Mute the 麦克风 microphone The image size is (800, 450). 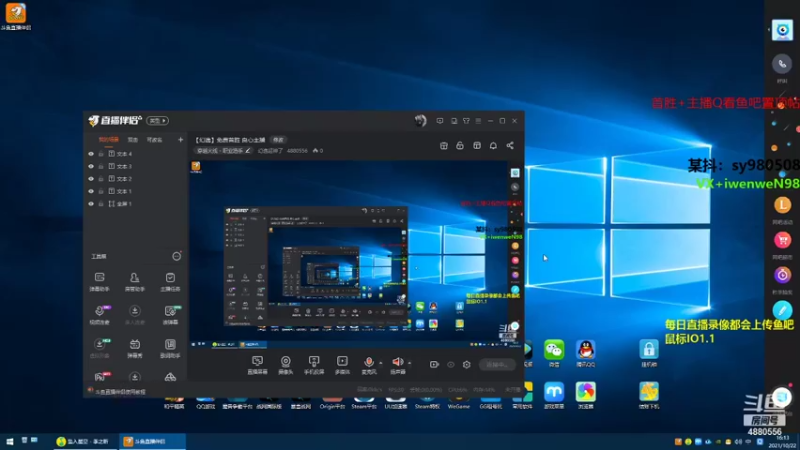369,365
